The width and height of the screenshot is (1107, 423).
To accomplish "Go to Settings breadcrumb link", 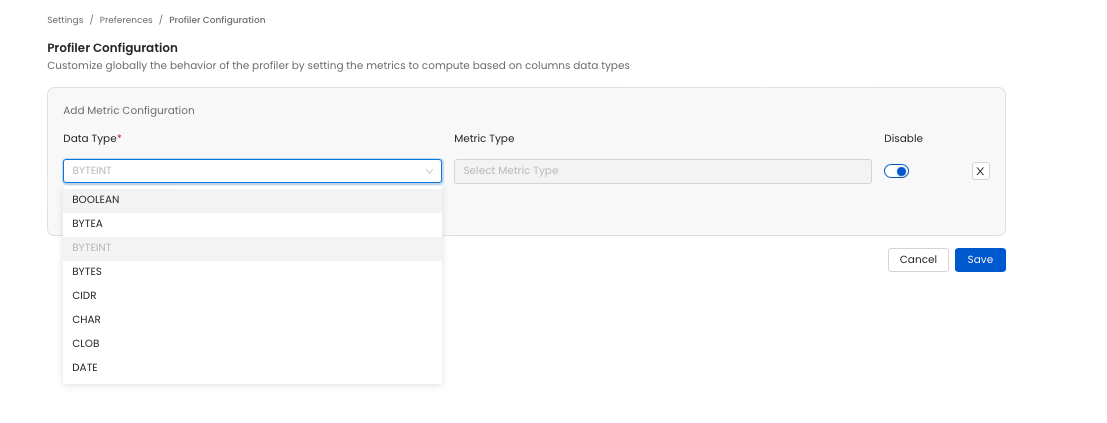I will pyautogui.click(x=65, y=19).
